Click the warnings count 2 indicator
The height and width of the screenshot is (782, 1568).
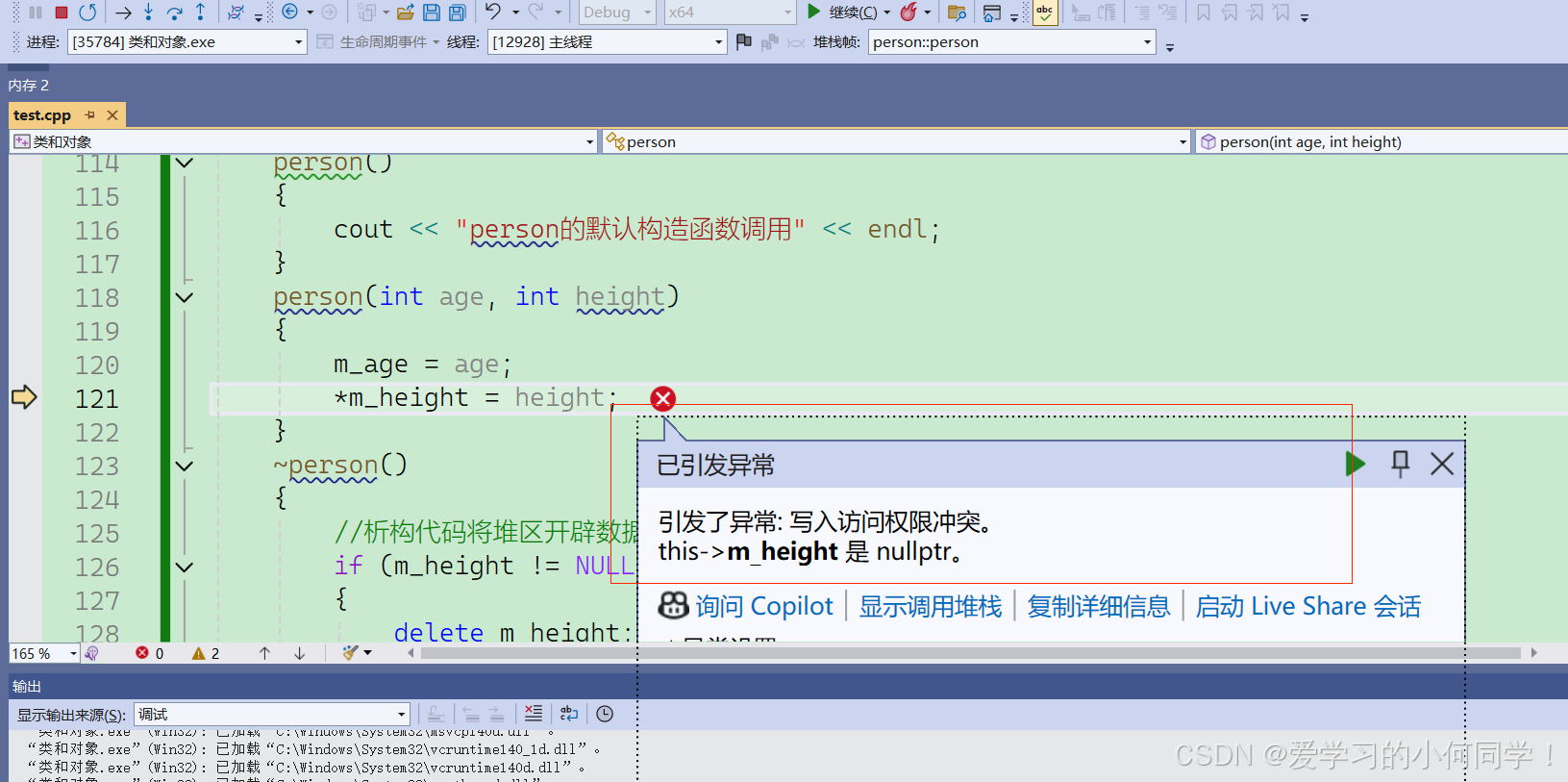(x=206, y=653)
